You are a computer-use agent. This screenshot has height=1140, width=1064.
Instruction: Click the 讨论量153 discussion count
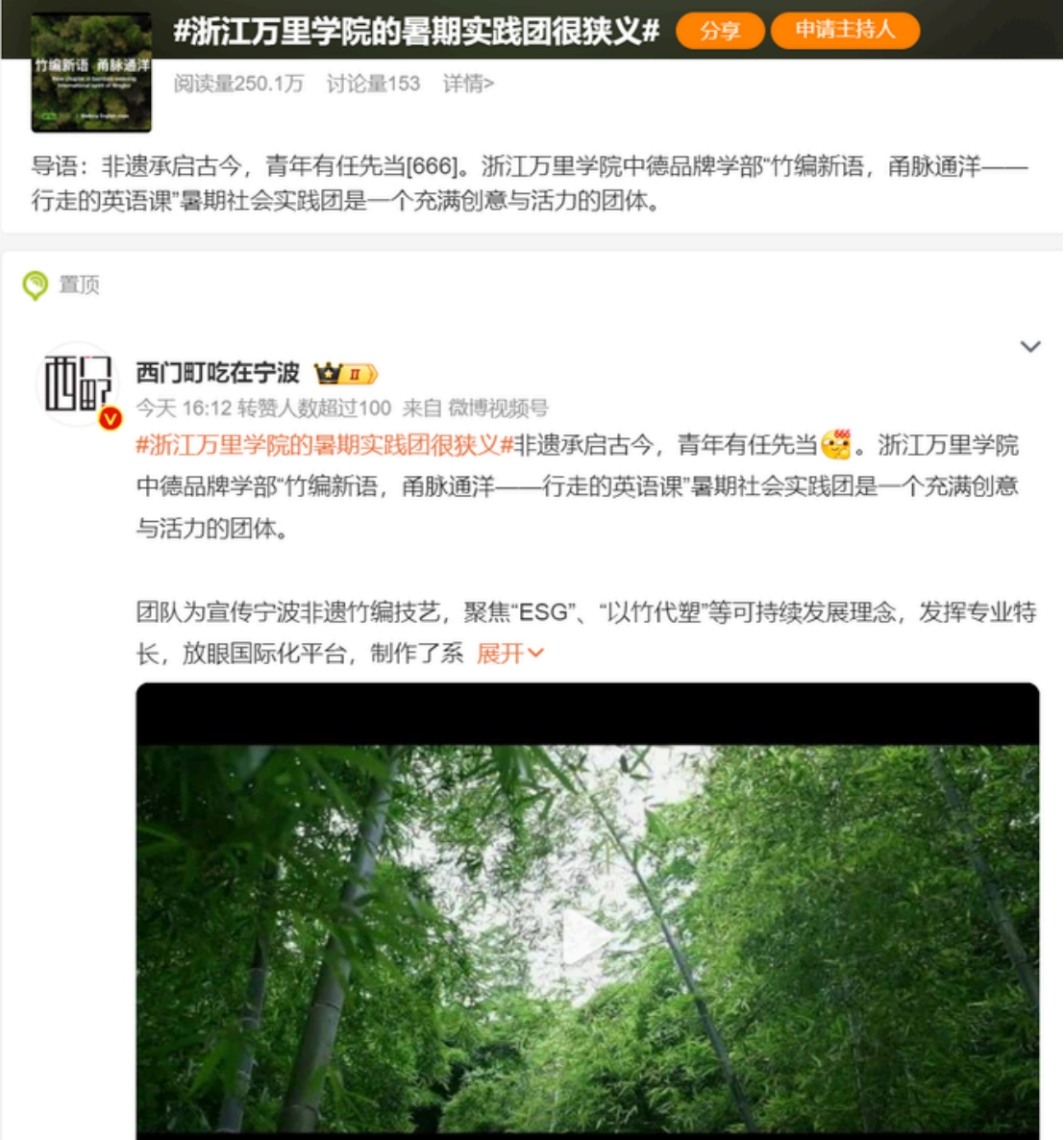point(374,84)
